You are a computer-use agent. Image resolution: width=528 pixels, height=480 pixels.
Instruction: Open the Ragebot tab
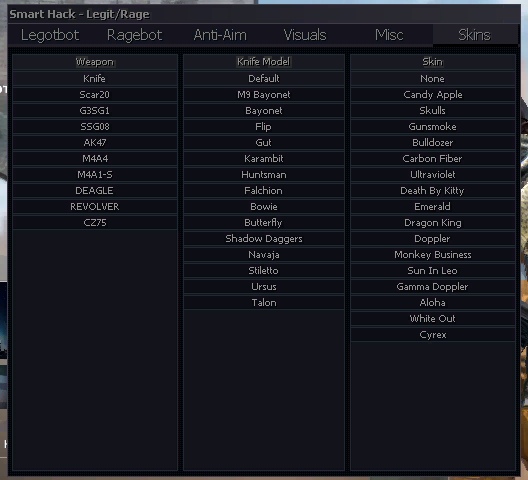(134, 35)
